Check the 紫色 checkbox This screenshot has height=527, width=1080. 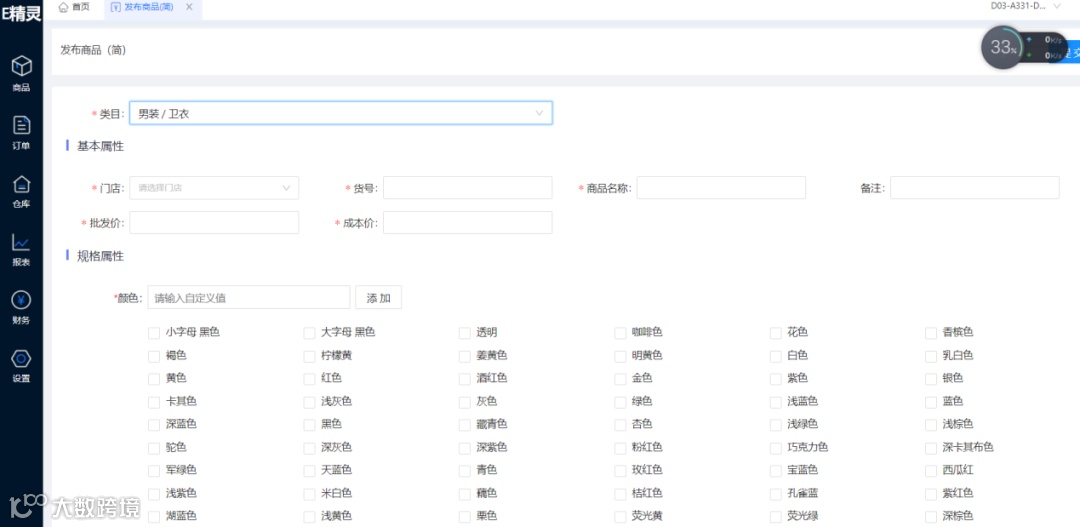point(776,378)
